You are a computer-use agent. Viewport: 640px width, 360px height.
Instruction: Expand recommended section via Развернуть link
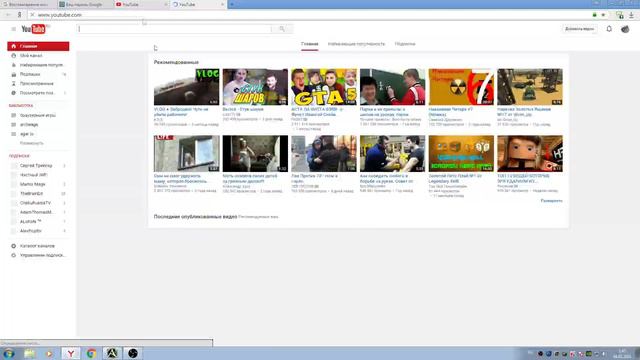point(551,201)
